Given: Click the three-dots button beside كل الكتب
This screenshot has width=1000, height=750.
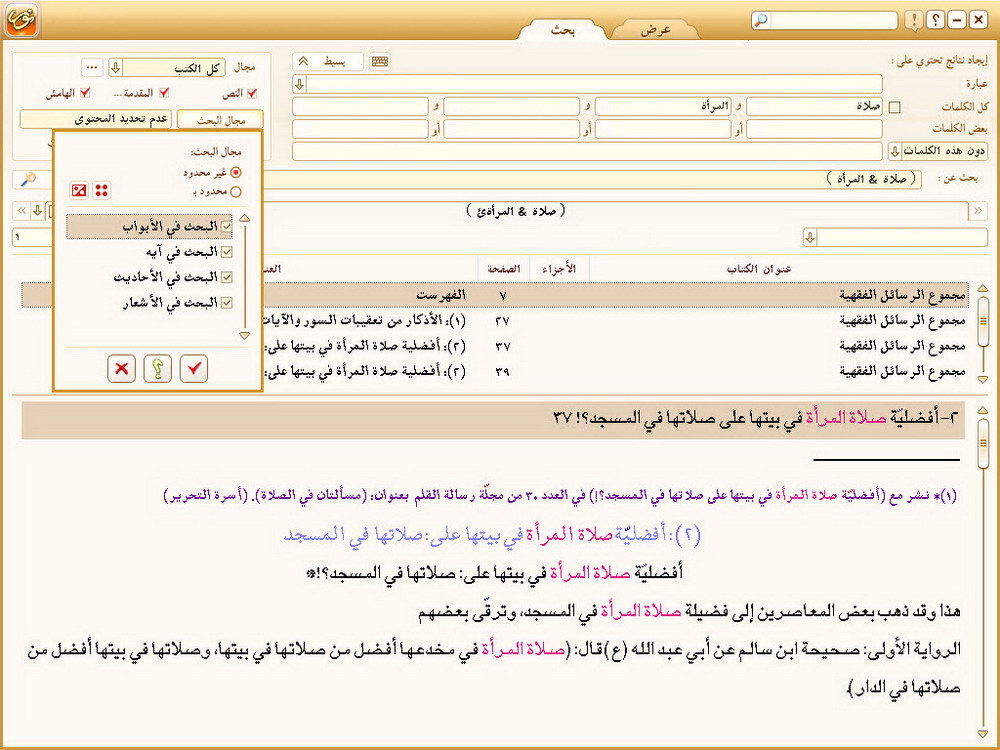Looking at the screenshot, I should tap(92, 68).
